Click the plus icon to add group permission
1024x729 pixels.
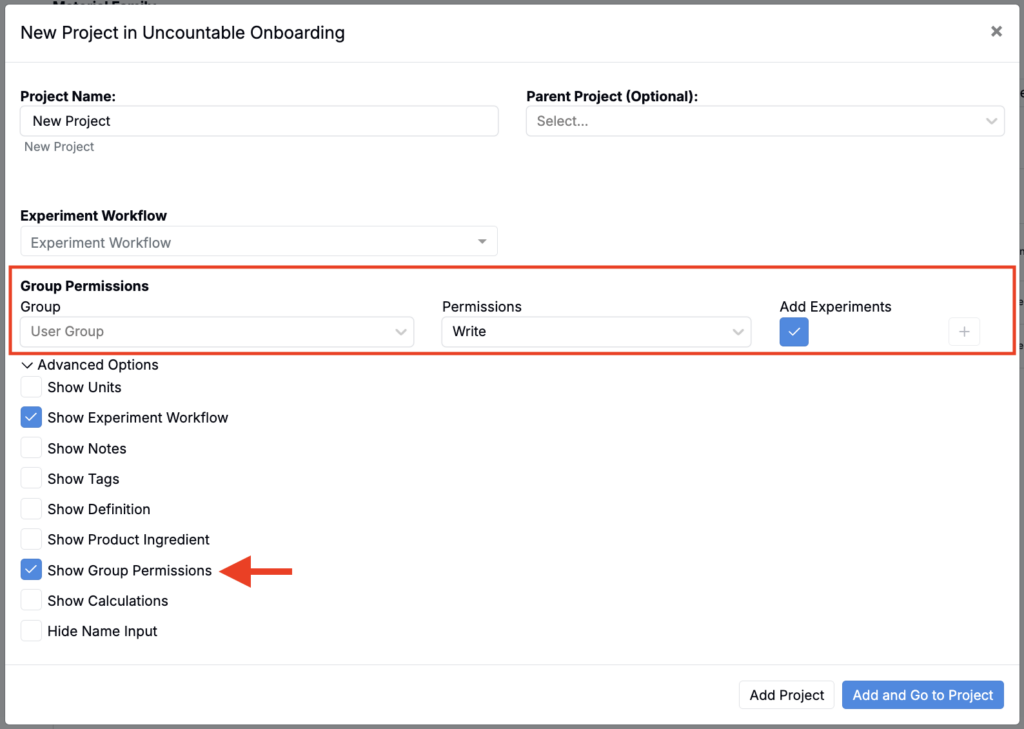point(964,332)
